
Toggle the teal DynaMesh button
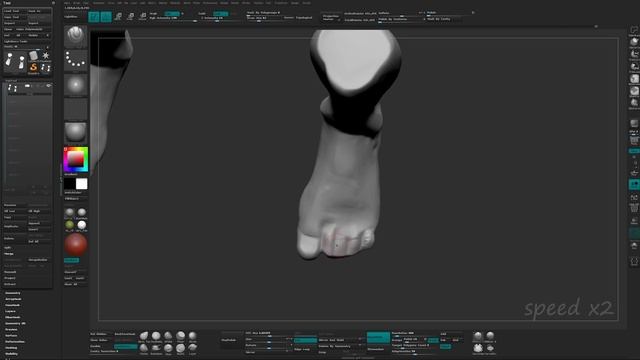[x=378, y=337]
